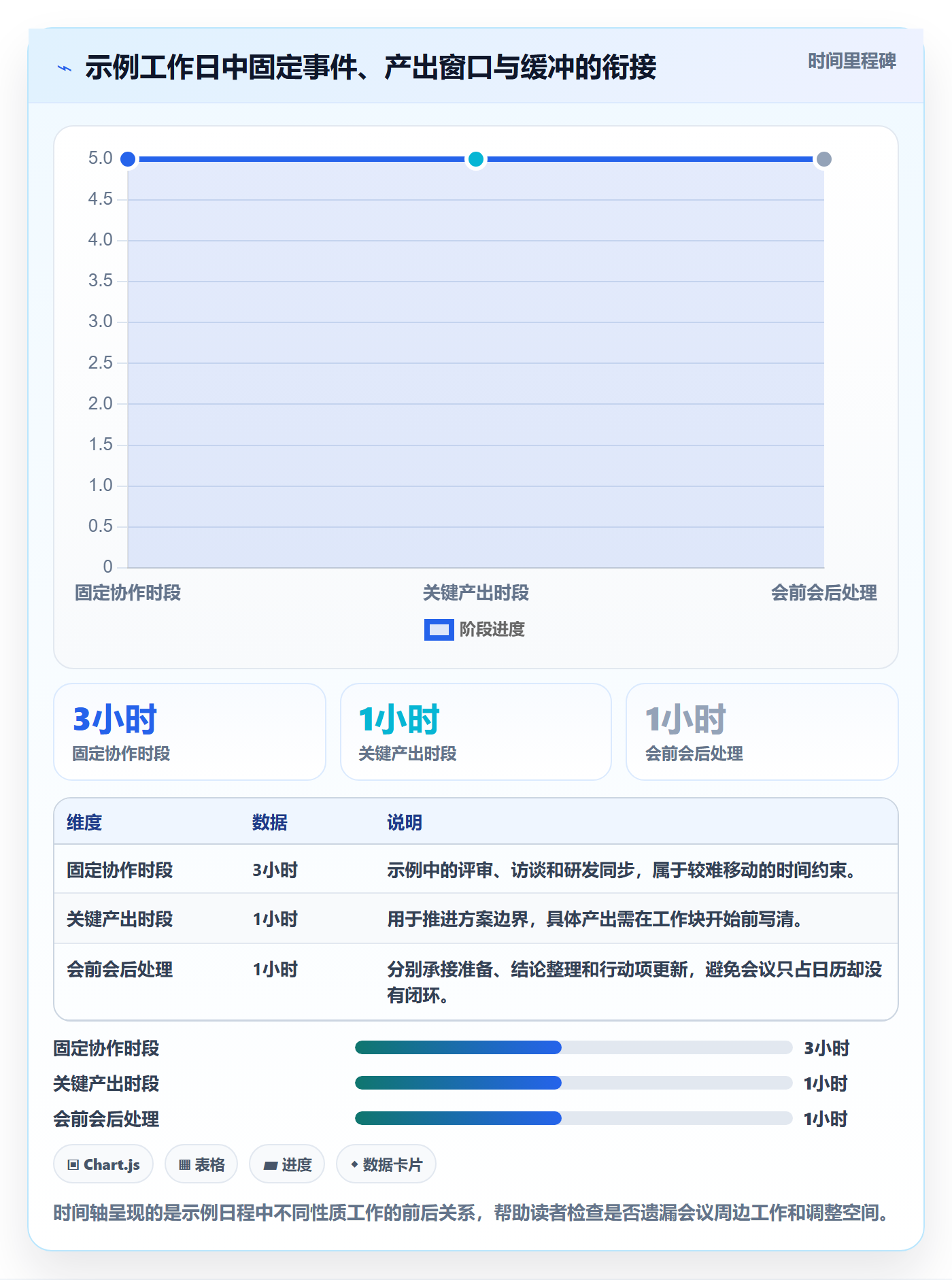Click the lightning icon beside the title
This screenshot has width=952, height=1280.
(65, 68)
